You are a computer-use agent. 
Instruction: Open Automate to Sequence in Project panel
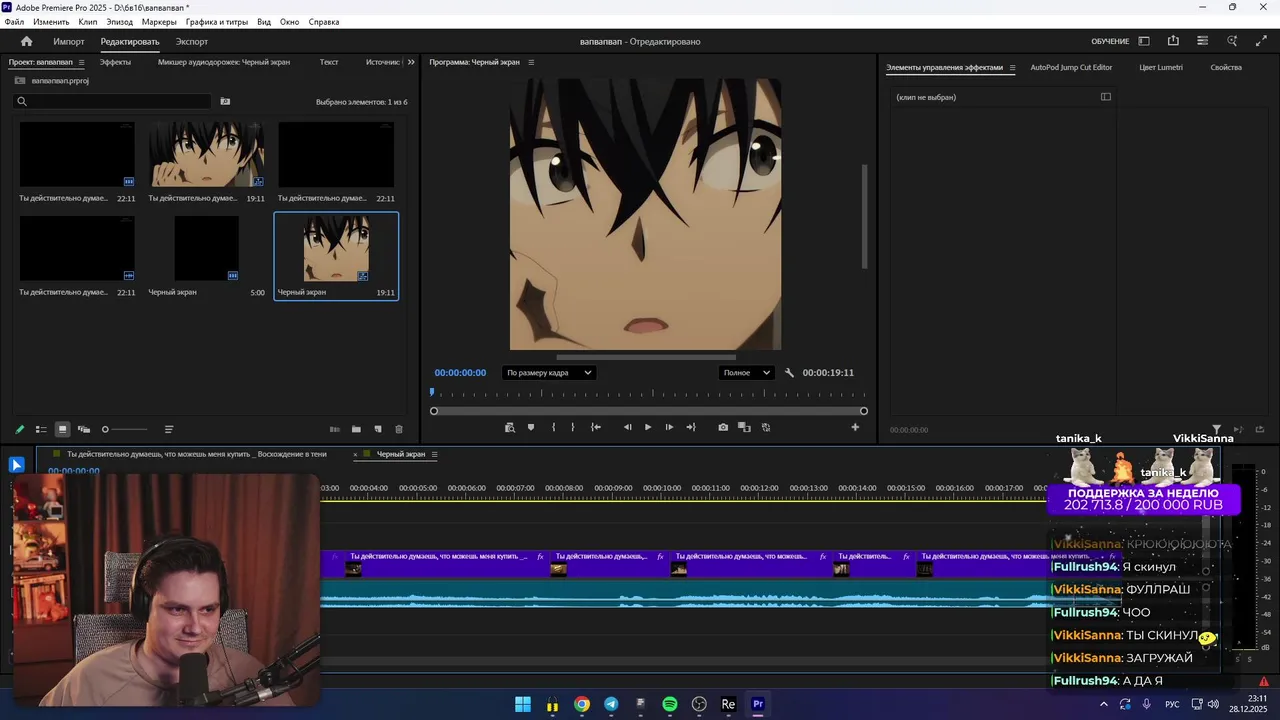(x=335, y=429)
